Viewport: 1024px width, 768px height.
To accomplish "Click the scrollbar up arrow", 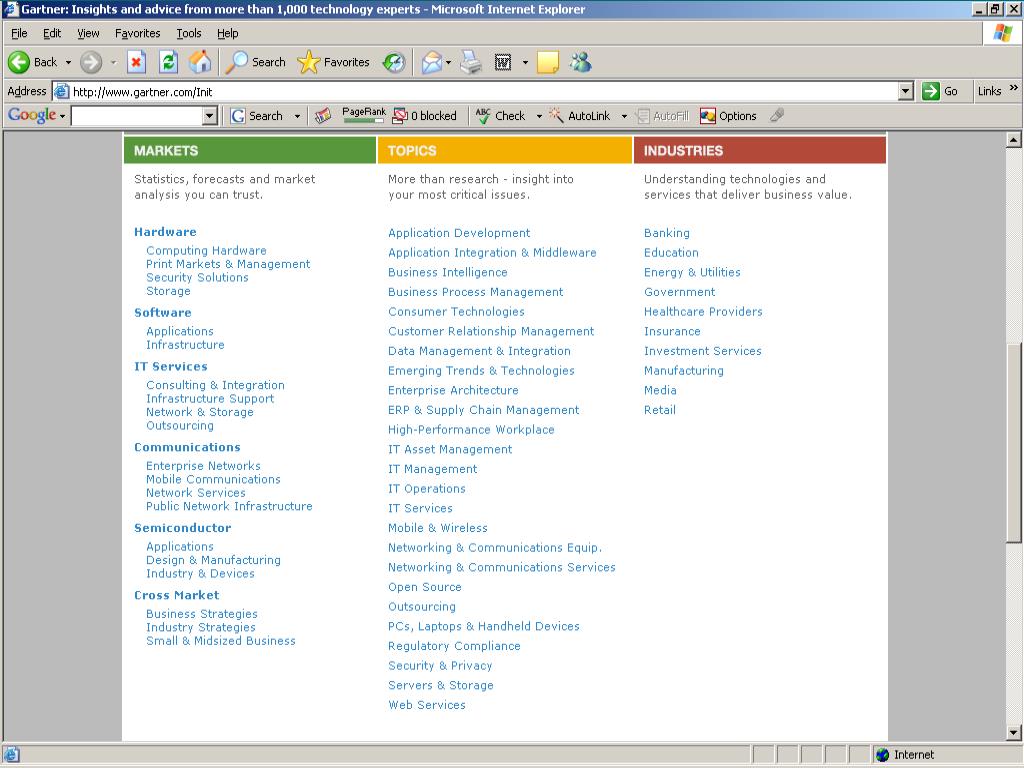I will (x=1014, y=139).
